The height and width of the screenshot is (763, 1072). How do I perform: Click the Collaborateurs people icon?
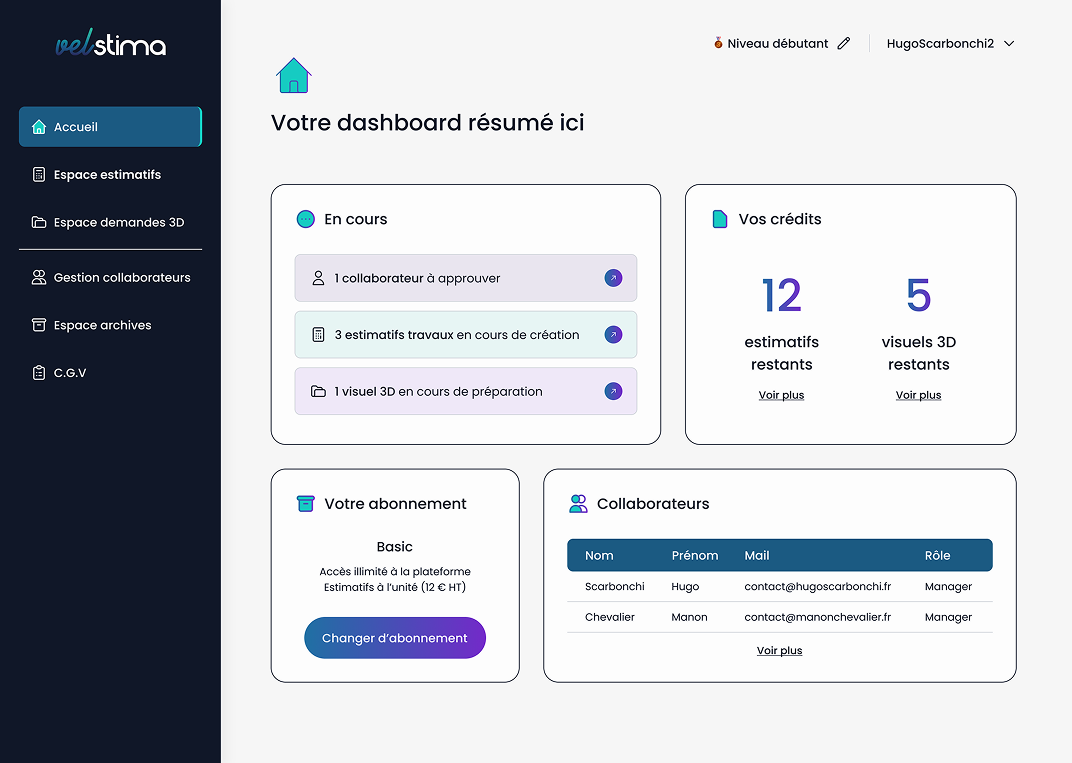tap(578, 504)
